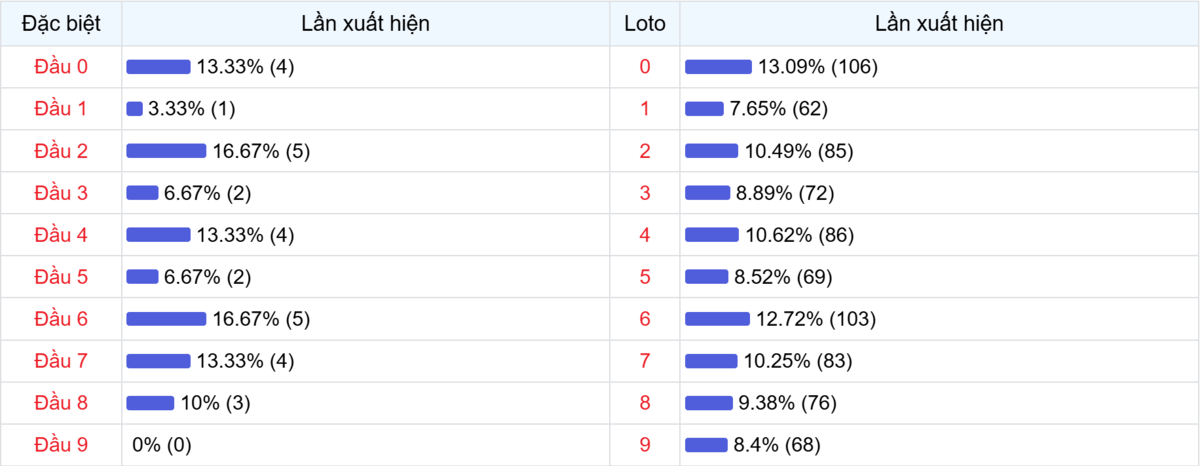
Task: Click the Loto 9 bar at 8.4%
Action: point(706,445)
